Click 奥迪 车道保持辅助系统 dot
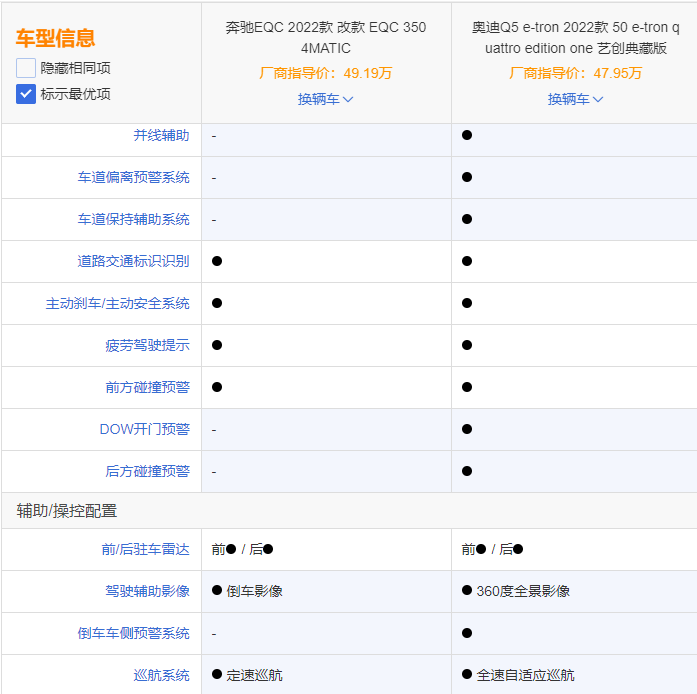Screen dimensions: 697x694 pos(467,219)
